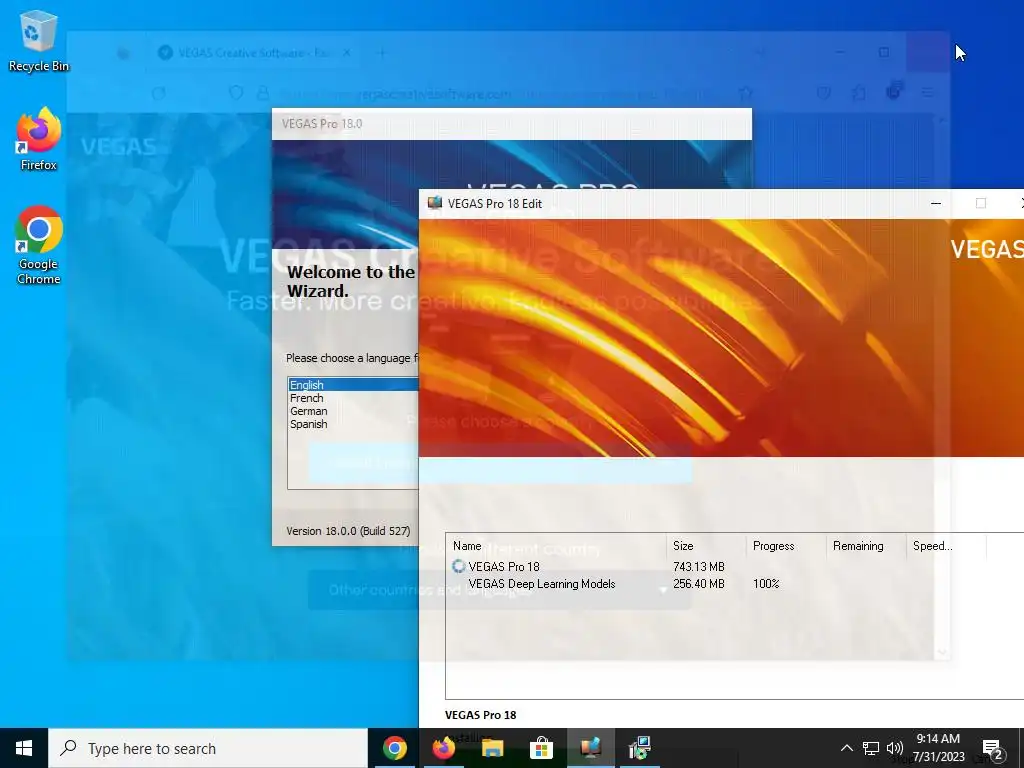Select English in the language list
This screenshot has width=1024, height=768.
tap(353, 385)
